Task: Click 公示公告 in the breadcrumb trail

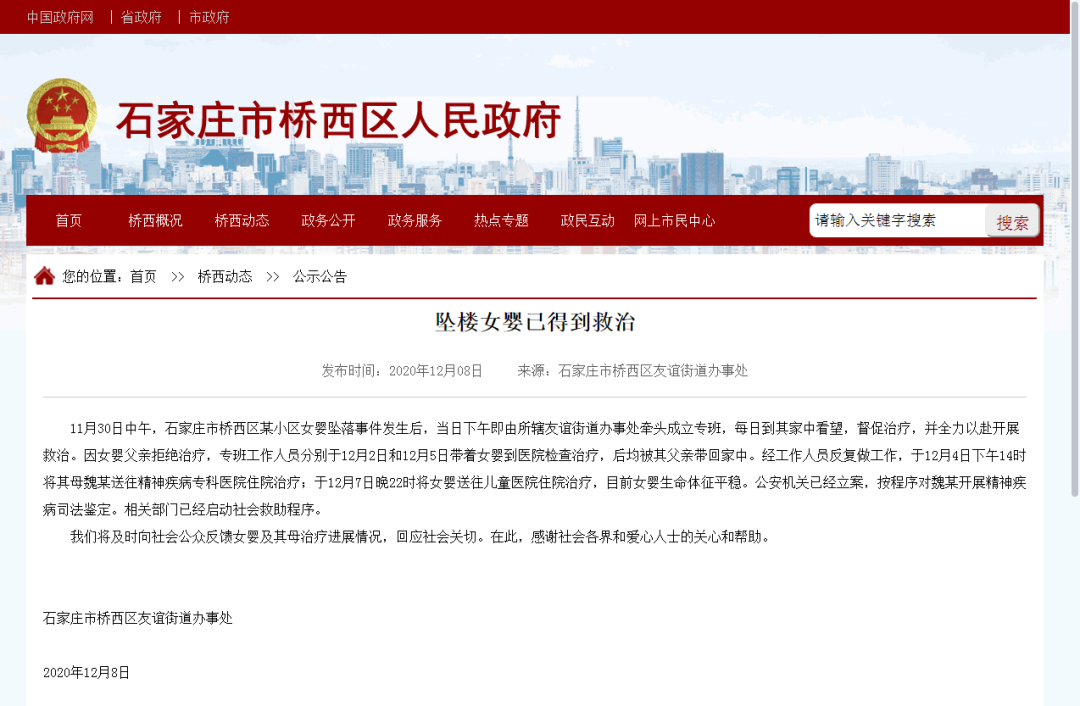Action: [x=320, y=277]
